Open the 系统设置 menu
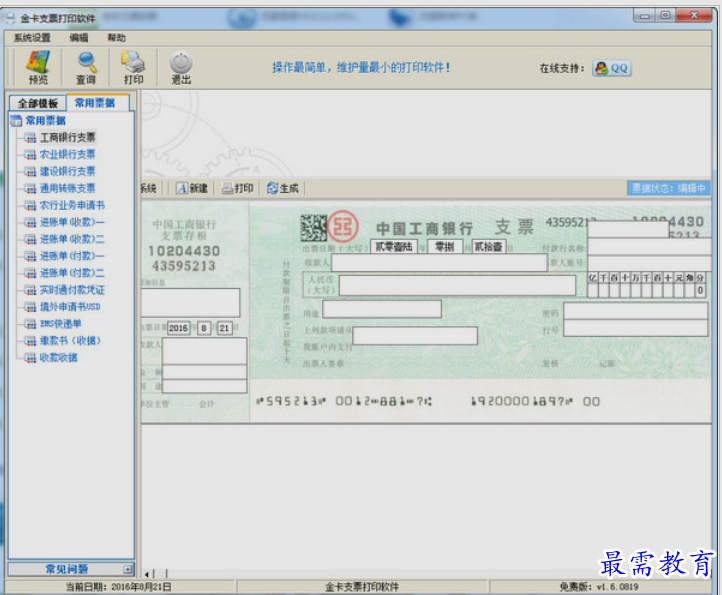 click(x=32, y=38)
